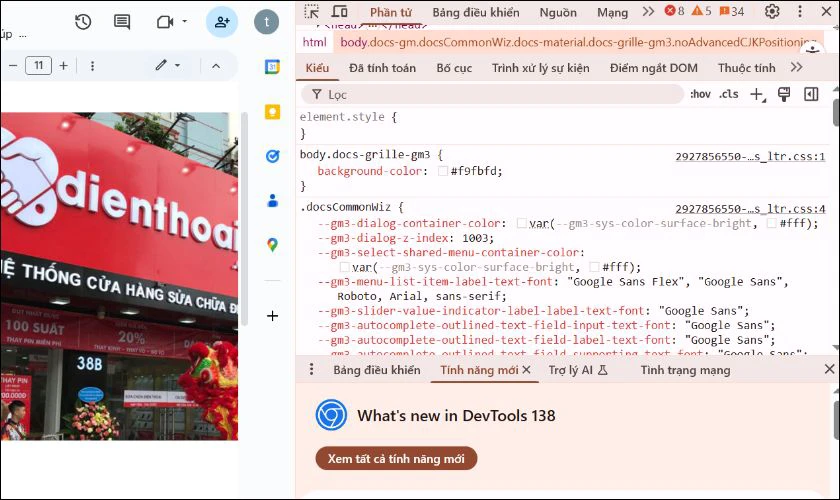Click the storefront image in document
This screenshot has height=500, width=840.
[x=119, y=276]
